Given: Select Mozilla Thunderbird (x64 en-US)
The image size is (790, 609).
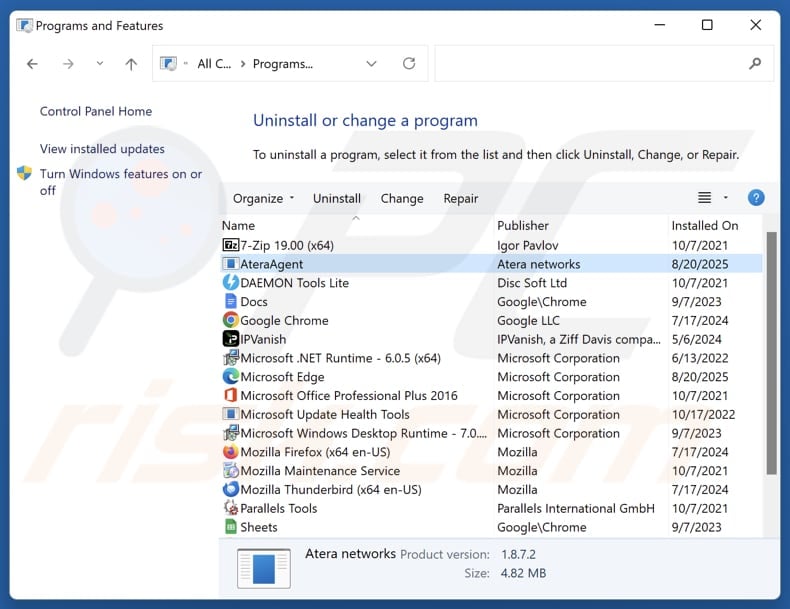Looking at the screenshot, I should tap(491, 489).
